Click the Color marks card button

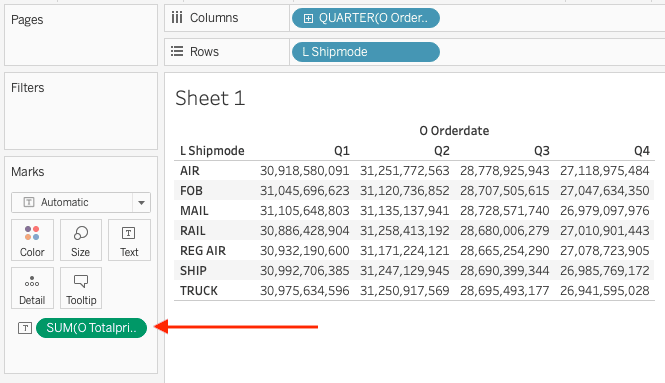32,240
